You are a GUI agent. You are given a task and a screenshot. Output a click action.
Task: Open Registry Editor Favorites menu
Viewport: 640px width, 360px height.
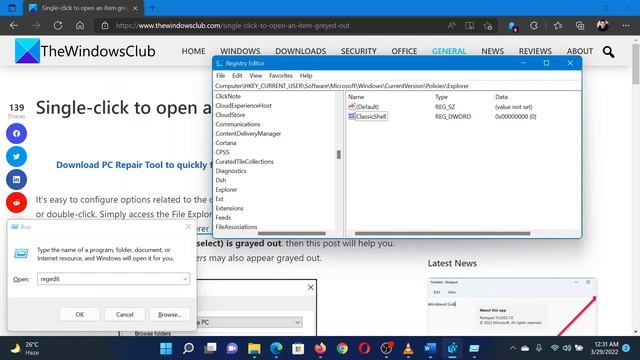[281, 76]
